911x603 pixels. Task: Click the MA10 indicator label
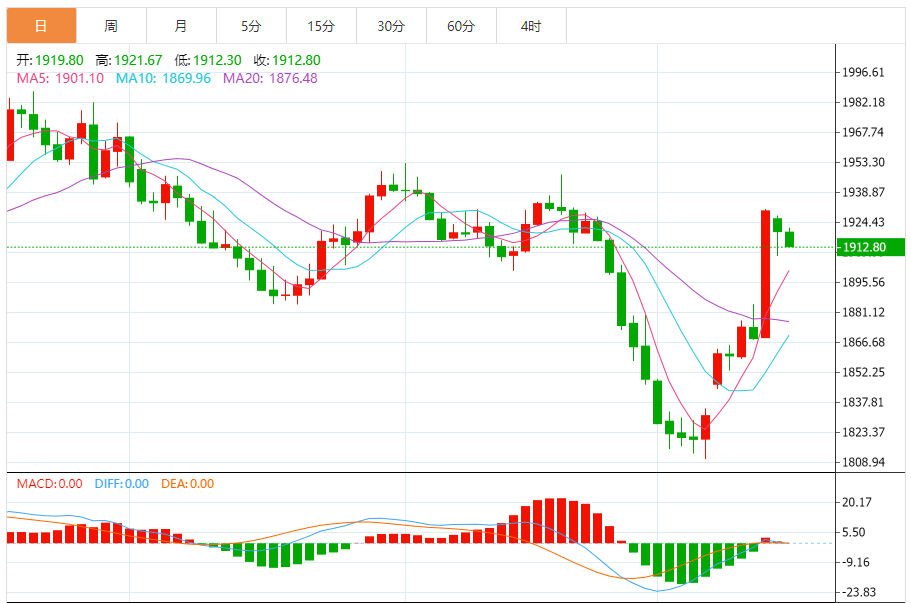coord(163,78)
